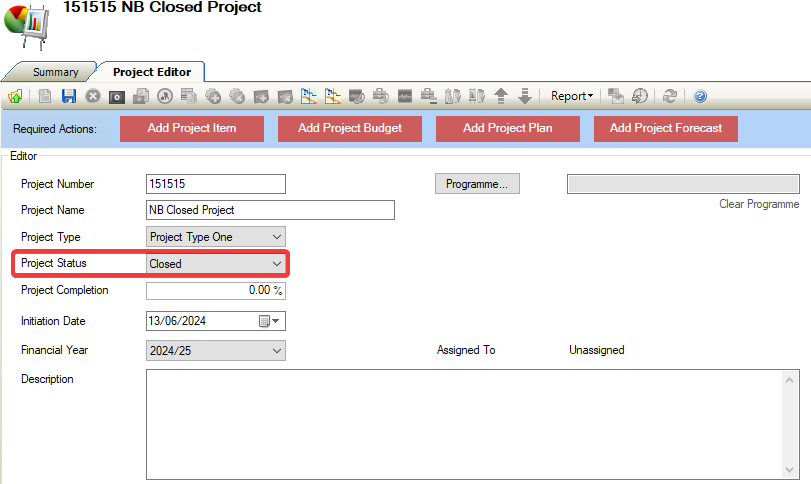Open the Initiation Date calendar picker

(x=270, y=322)
